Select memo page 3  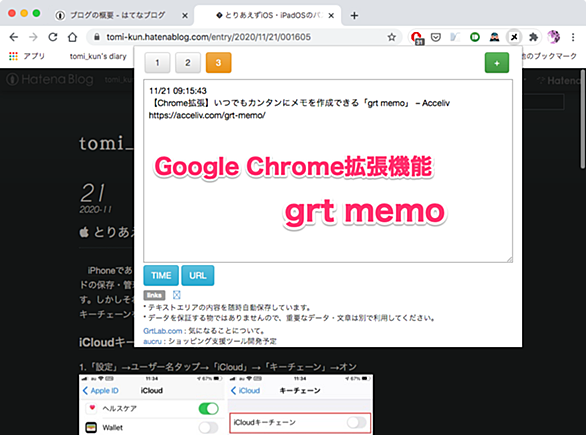pos(218,62)
